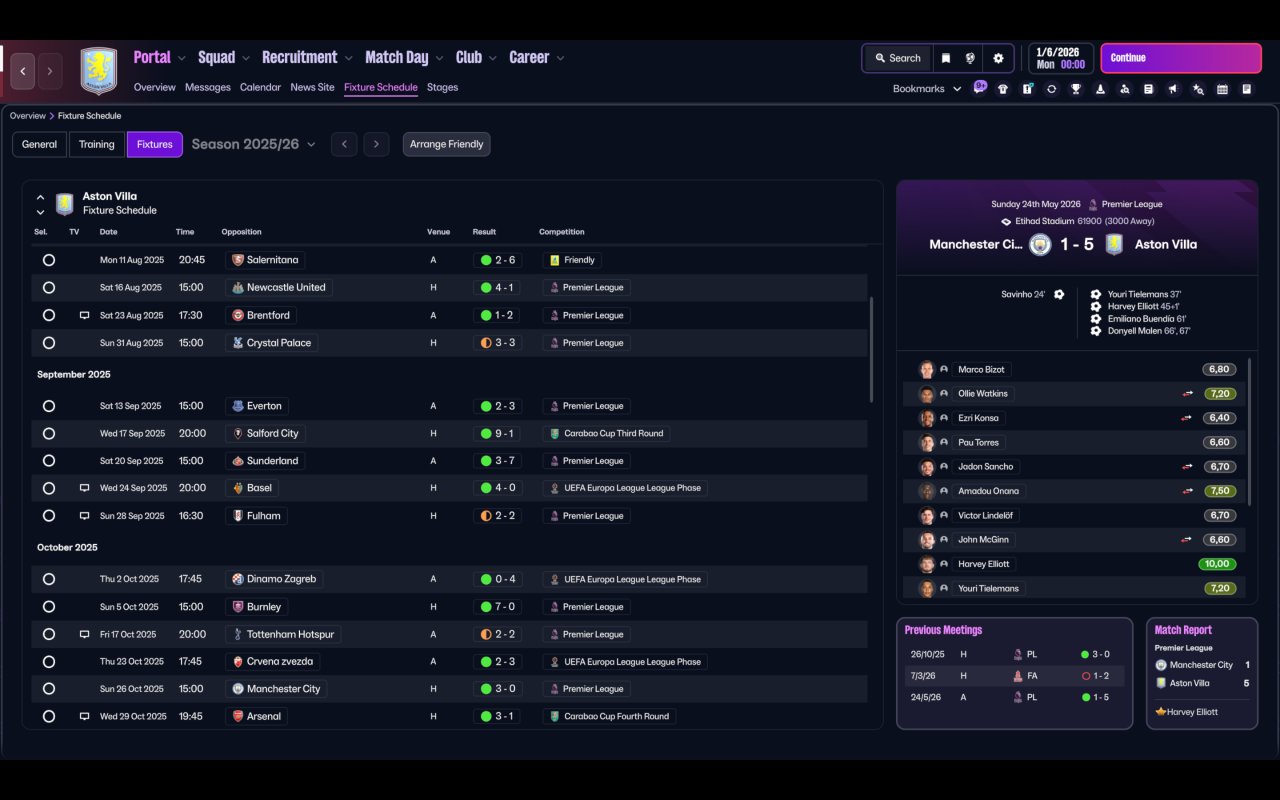The image size is (1280, 800).
Task: Open the document report bookmark icon
Action: (x=1149, y=89)
